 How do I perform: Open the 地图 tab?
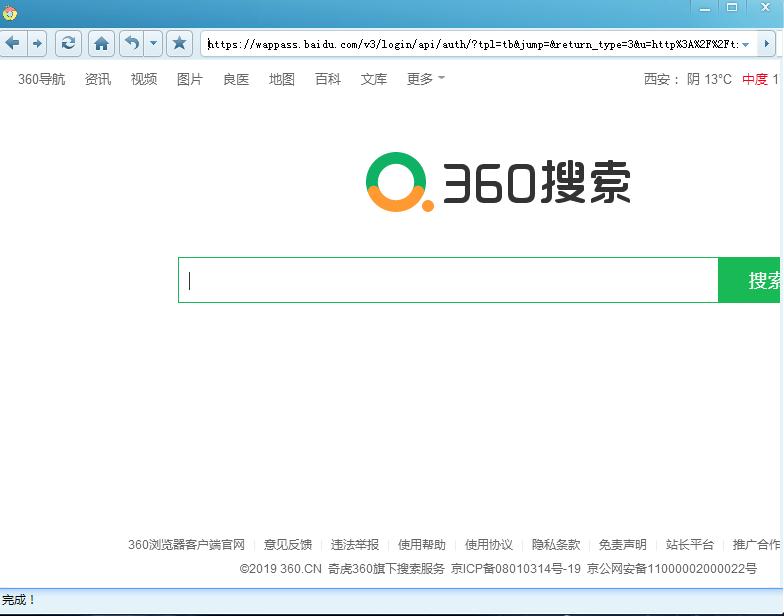coord(282,79)
